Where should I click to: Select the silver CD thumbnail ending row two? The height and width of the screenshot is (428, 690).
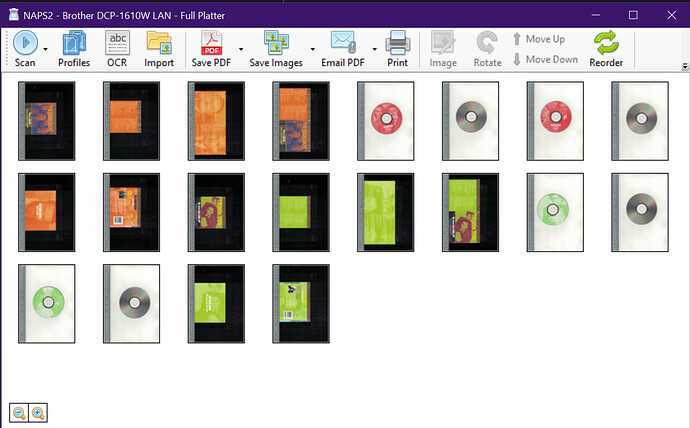coord(640,212)
